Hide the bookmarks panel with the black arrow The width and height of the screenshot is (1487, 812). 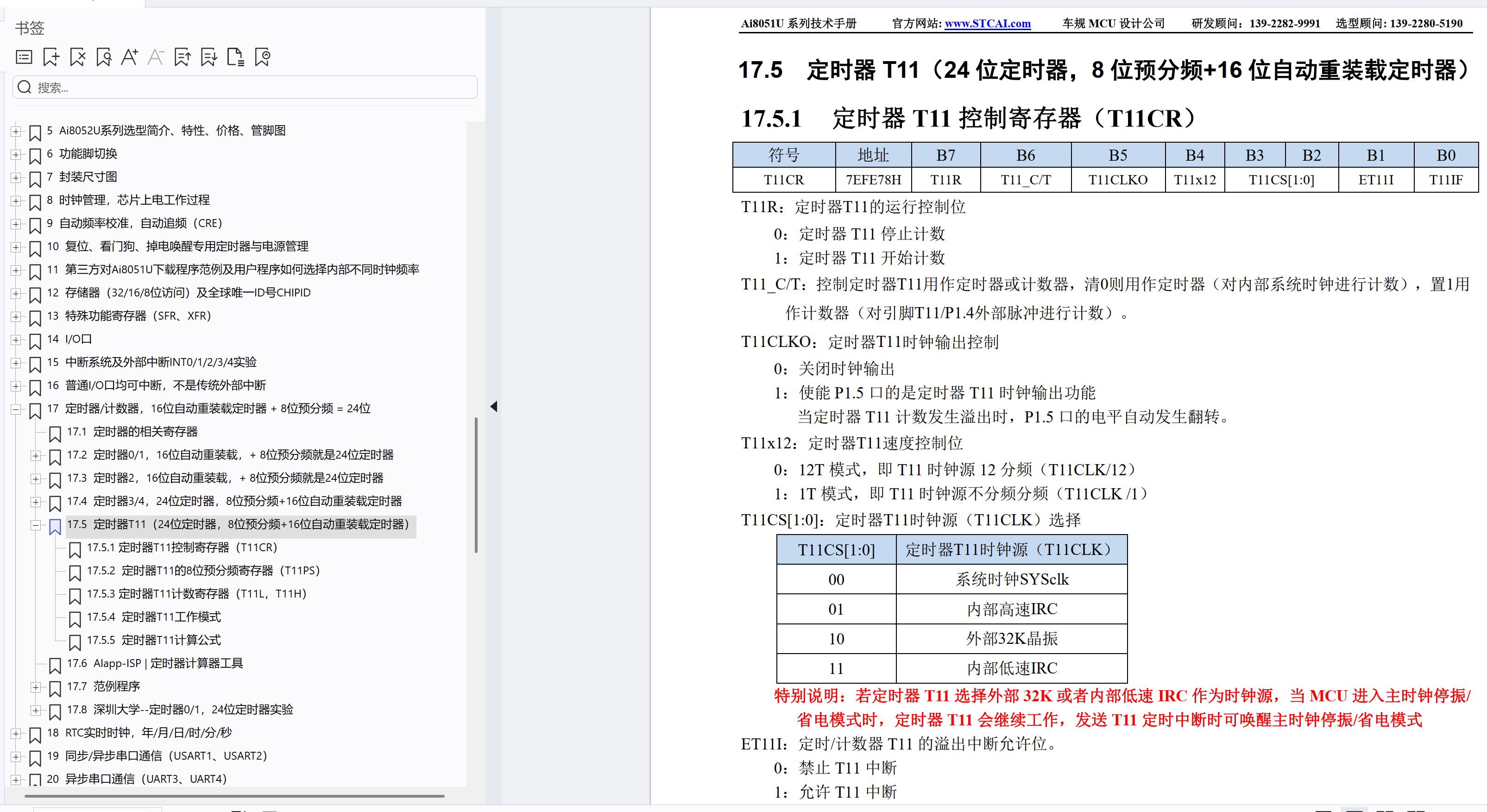click(x=493, y=406)
